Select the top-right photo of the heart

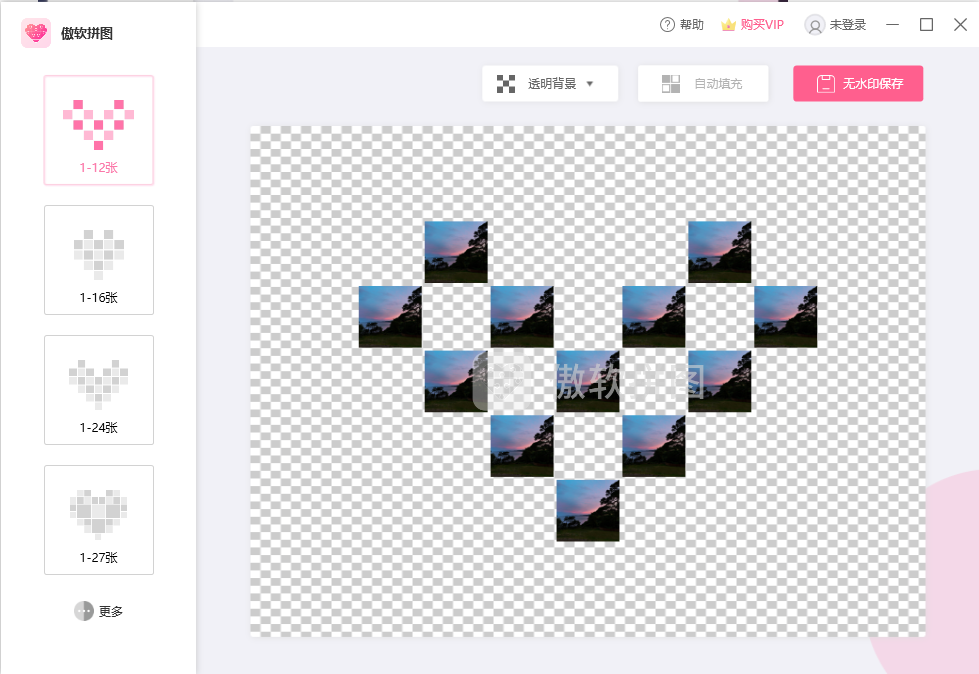click(719, 252)
